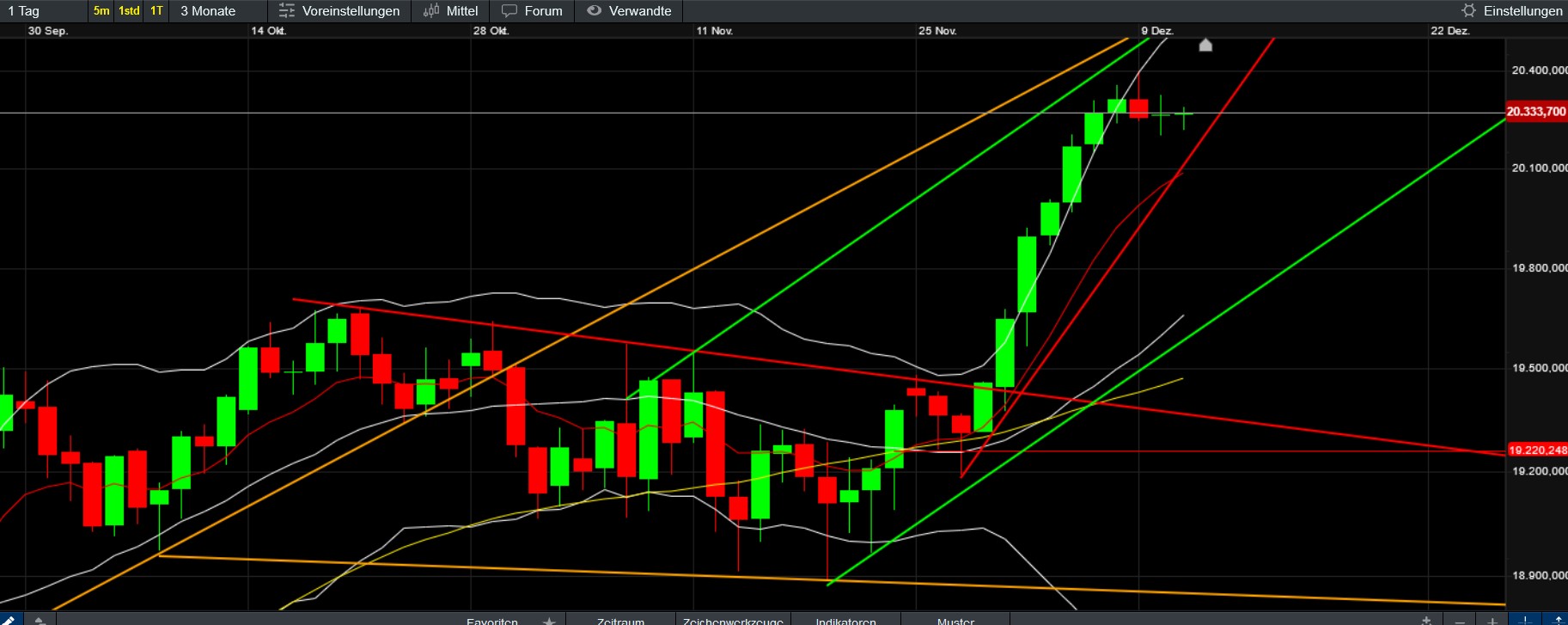This screenshot has width=1568, height=625.
Task: Open the Muster patterns tab
Action: click(955, 621)
